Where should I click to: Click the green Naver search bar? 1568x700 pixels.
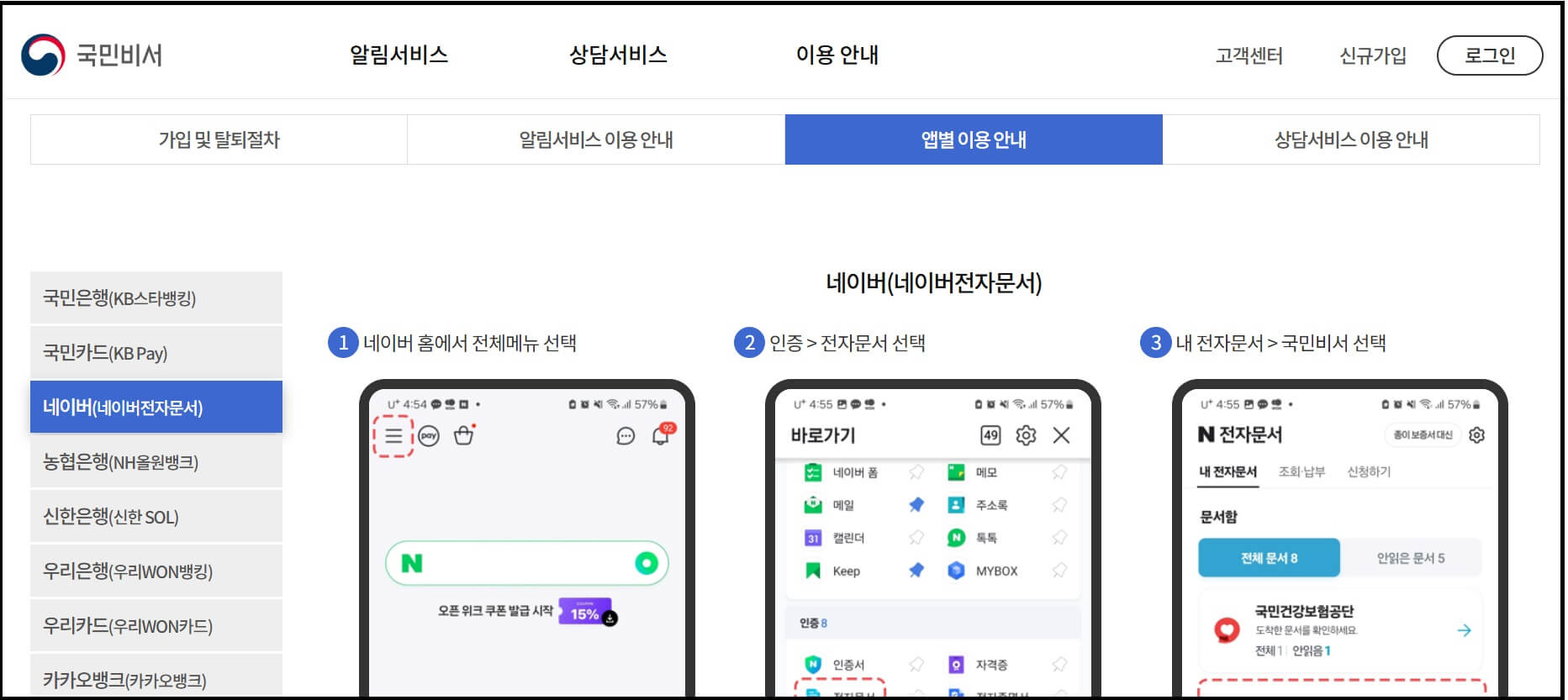(527, 563)
